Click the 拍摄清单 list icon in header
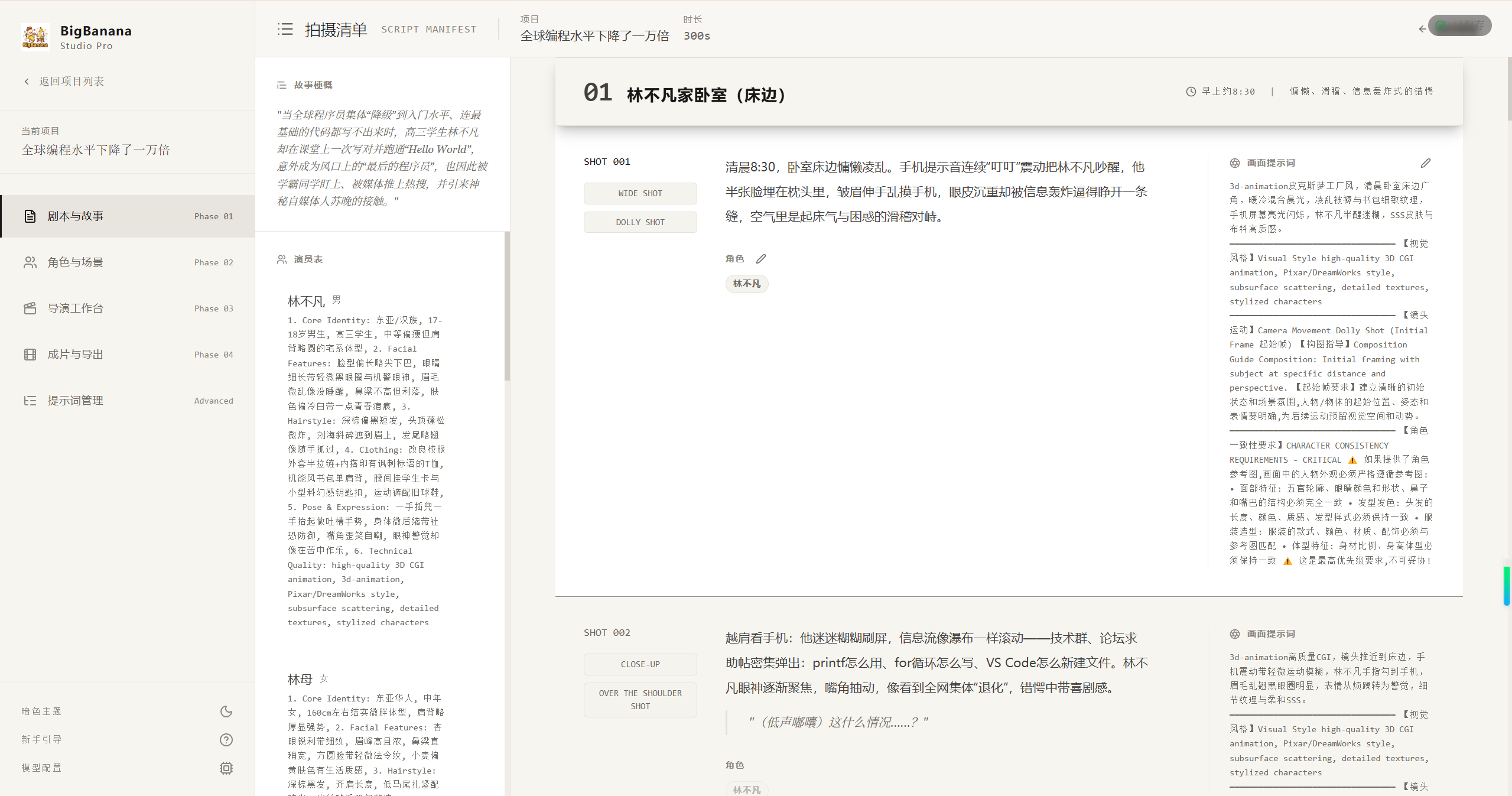Image resolution: width=1512 pixels, height=796 pixels. (x=285, y=29)
